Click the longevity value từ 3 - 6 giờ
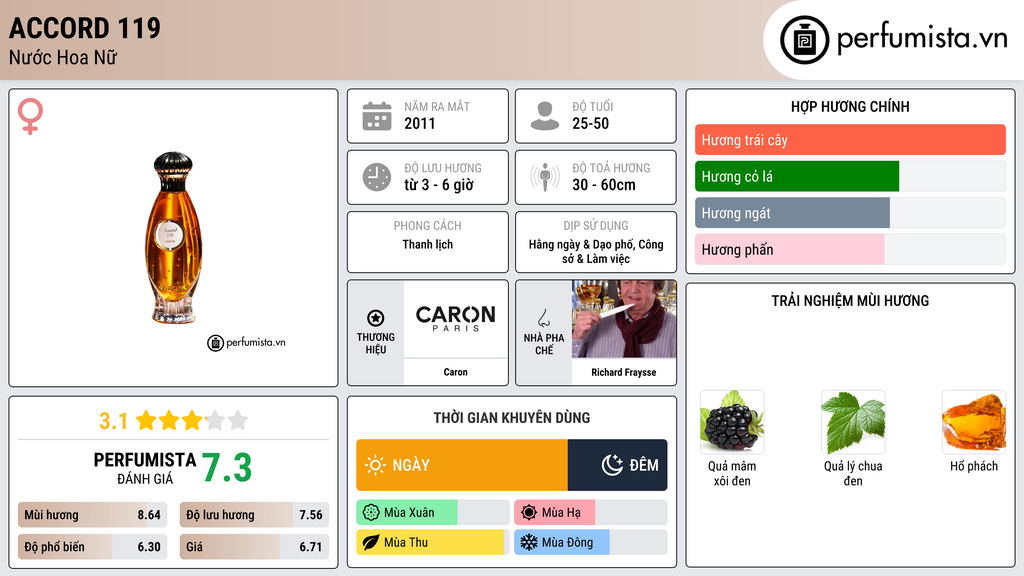Viewport: 1024px width, 576px height. click(439, 185)
